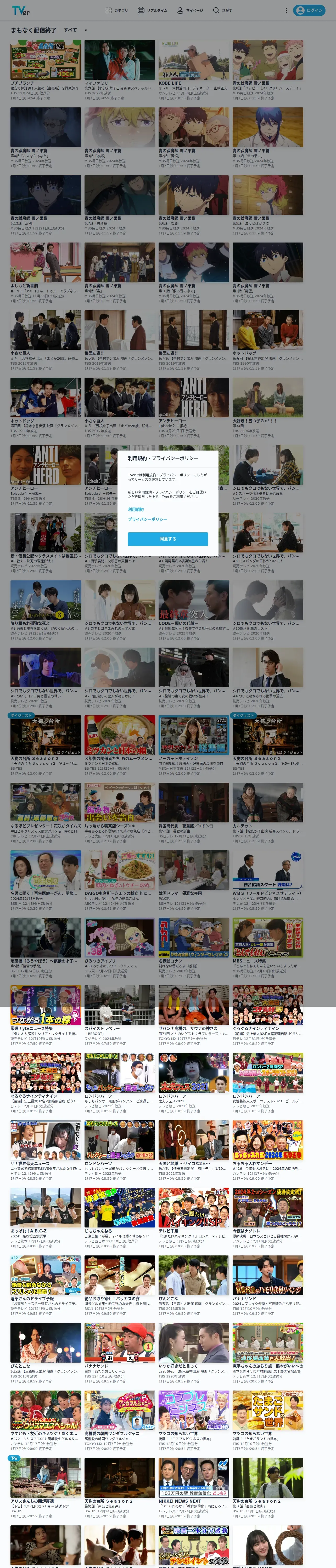Open the じもちゃんねる thumbnail
The image size is (336, 1568).
tap(120, 1208)
